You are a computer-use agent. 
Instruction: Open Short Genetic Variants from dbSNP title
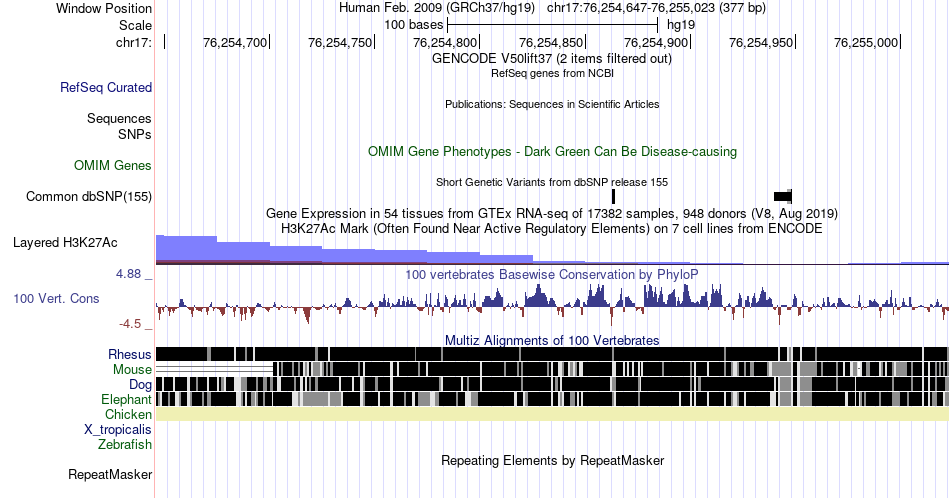(x=552, y=182)
